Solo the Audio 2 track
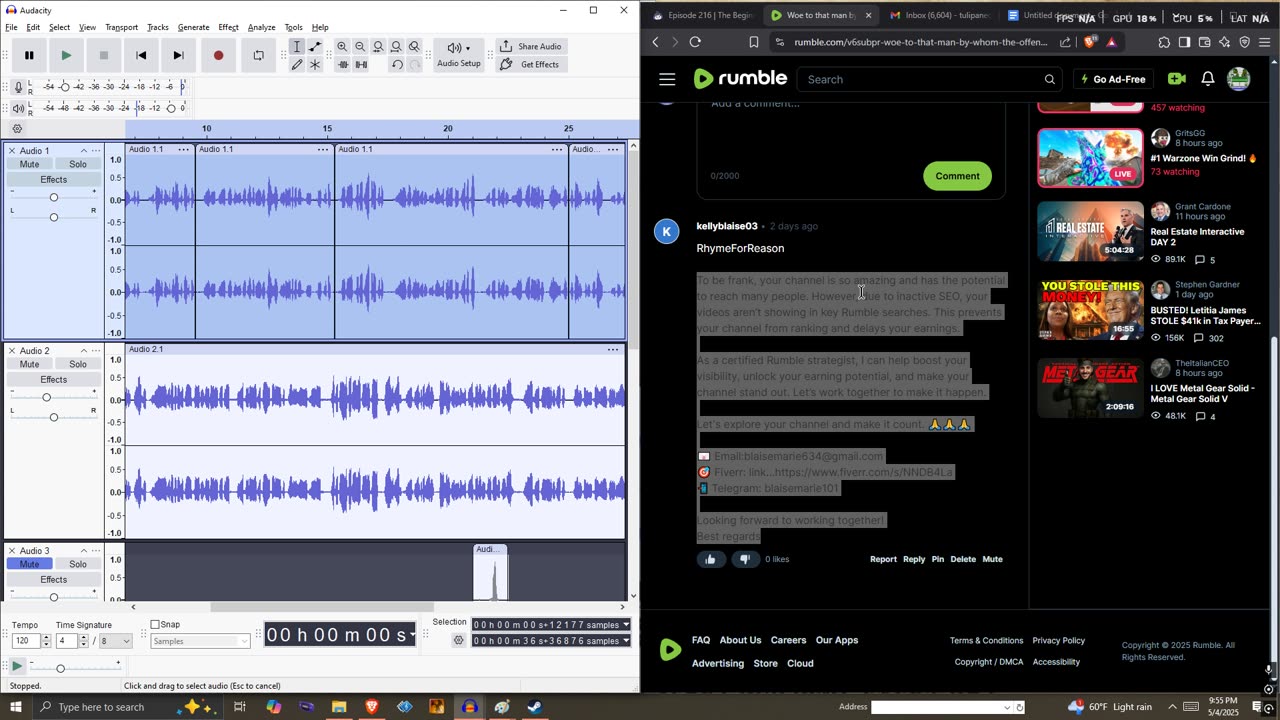Viewport: 1280px width, 720px height. [x=78, y=364]
